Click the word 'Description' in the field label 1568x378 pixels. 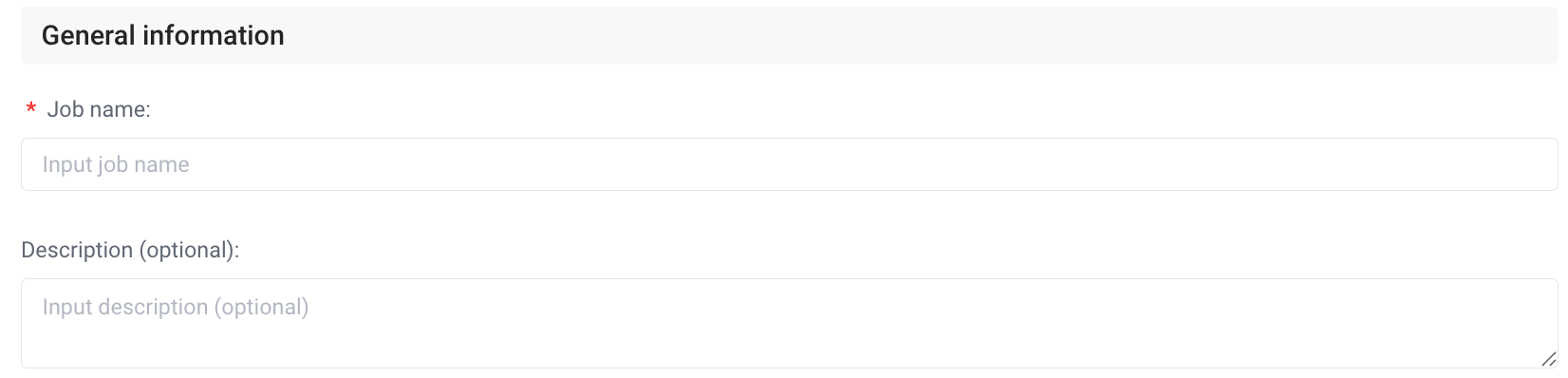pos(77,251)
